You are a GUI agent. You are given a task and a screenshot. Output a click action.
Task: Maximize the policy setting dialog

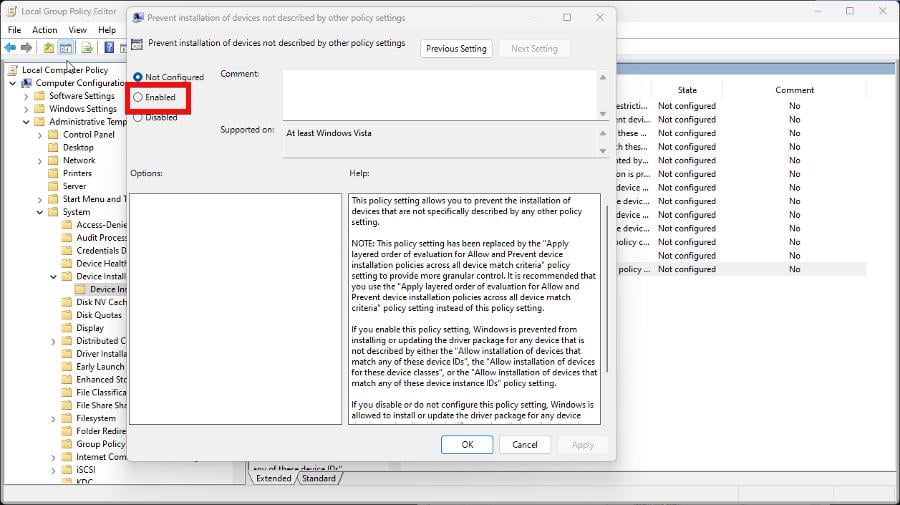[567, 17]
